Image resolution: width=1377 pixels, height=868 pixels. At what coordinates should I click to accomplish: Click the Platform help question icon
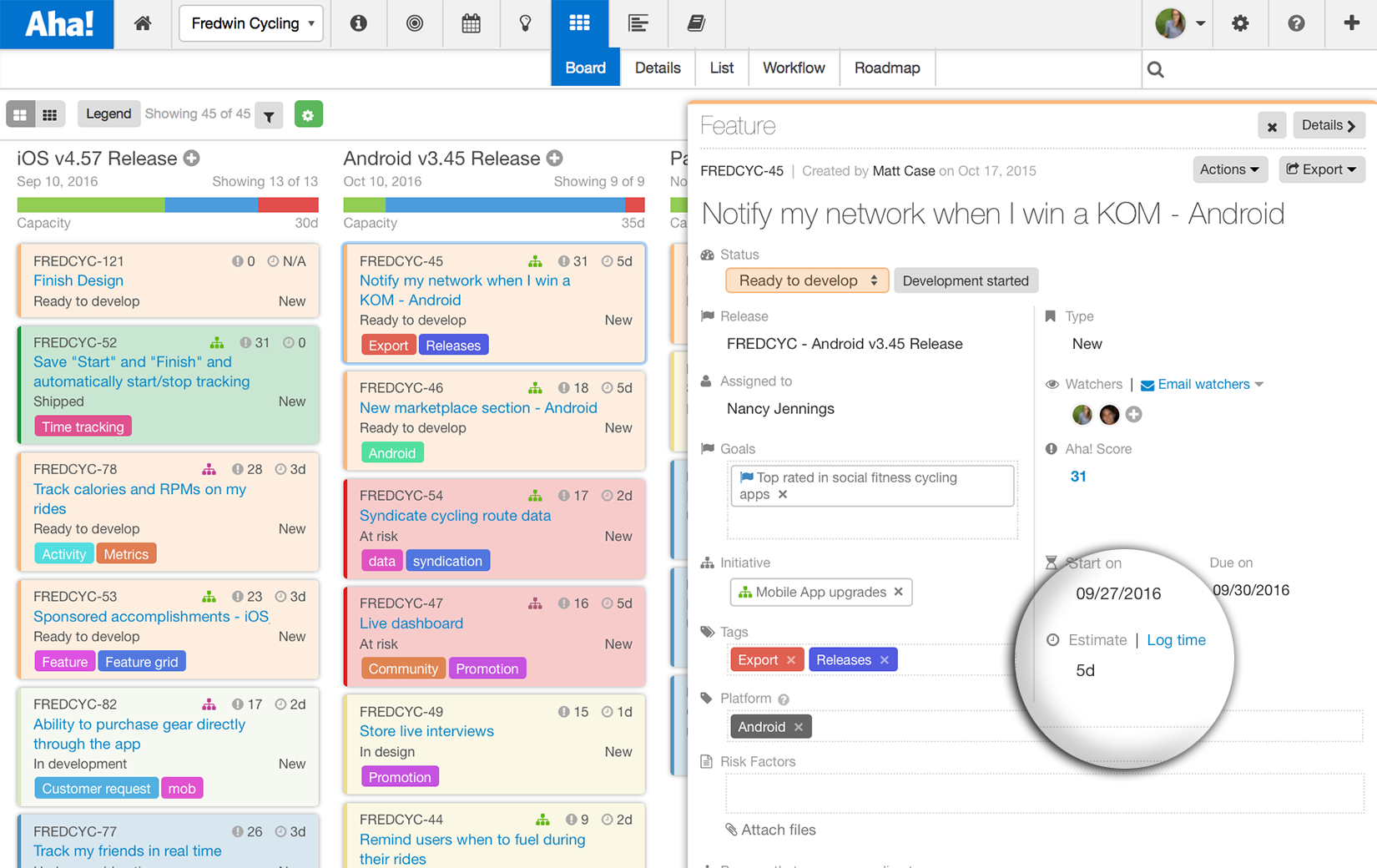click(x=784, y=699)
